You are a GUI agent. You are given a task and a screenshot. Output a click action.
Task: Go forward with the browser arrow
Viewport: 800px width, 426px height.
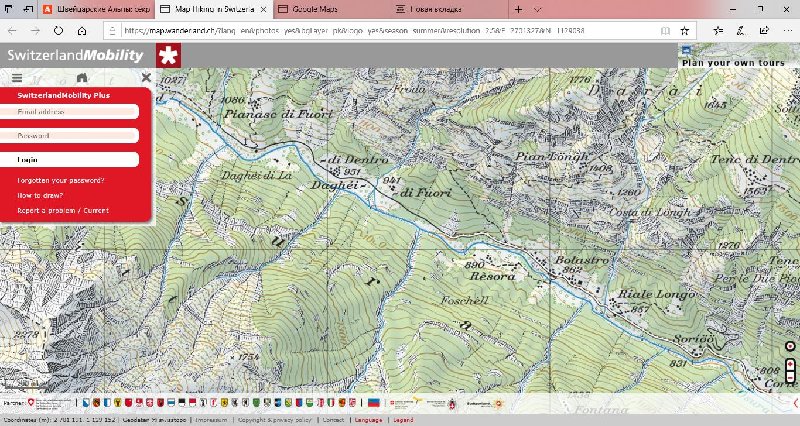[x=35, y=31]
